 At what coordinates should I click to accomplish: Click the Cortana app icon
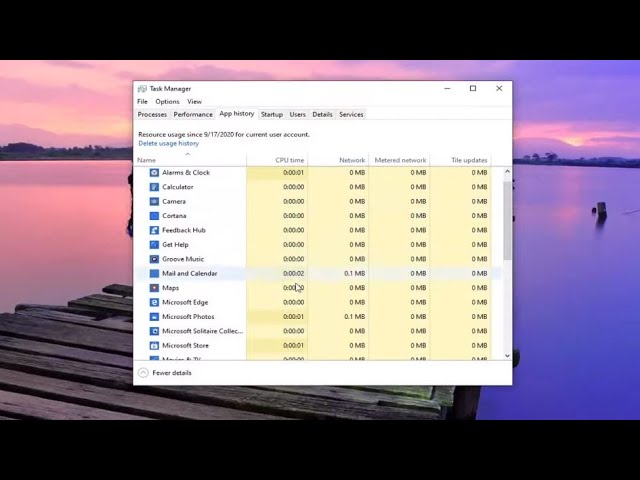pos(154,216)
